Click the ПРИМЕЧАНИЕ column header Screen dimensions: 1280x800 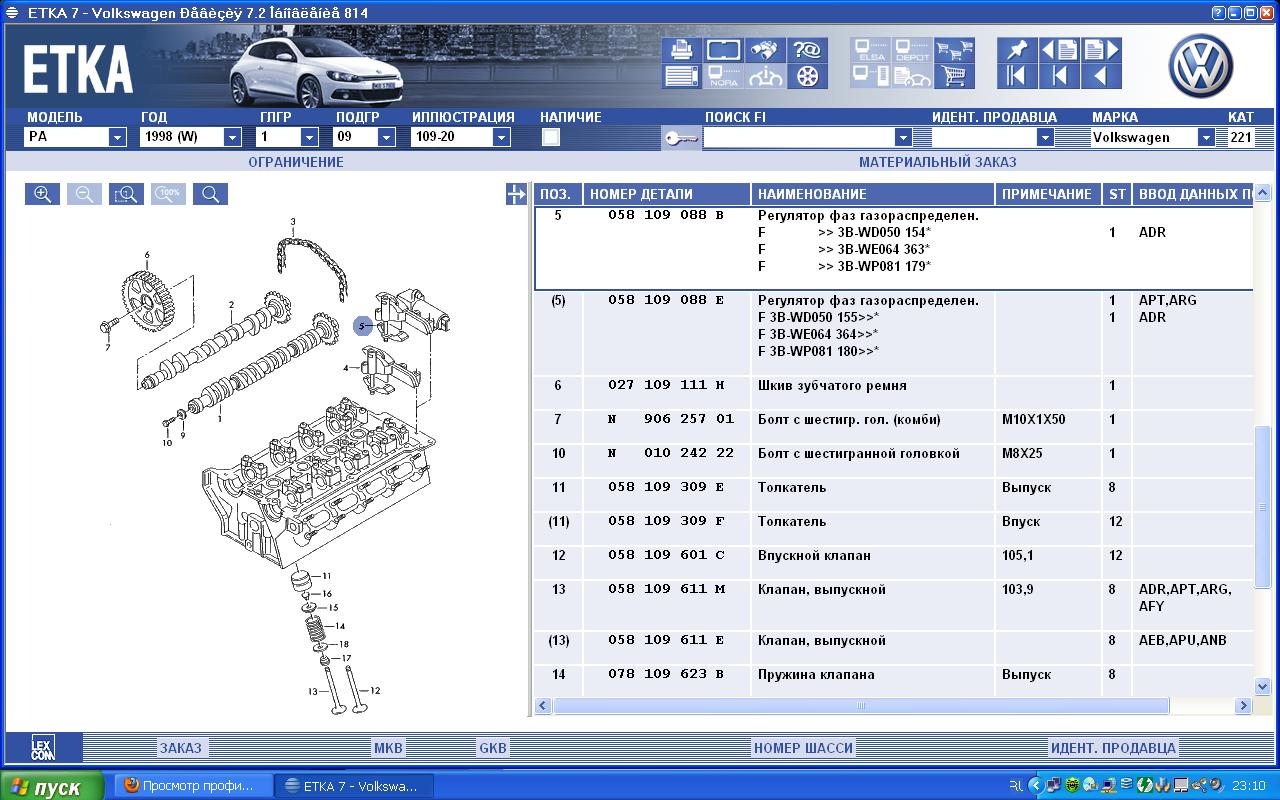[x=1047, y=194]
